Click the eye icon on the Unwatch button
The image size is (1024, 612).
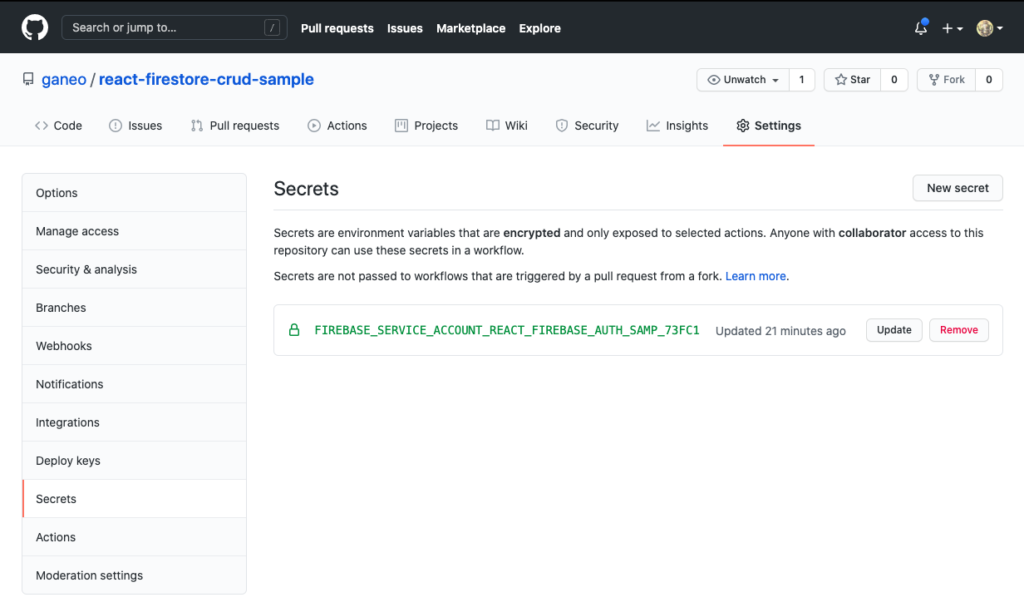point(713,79)
